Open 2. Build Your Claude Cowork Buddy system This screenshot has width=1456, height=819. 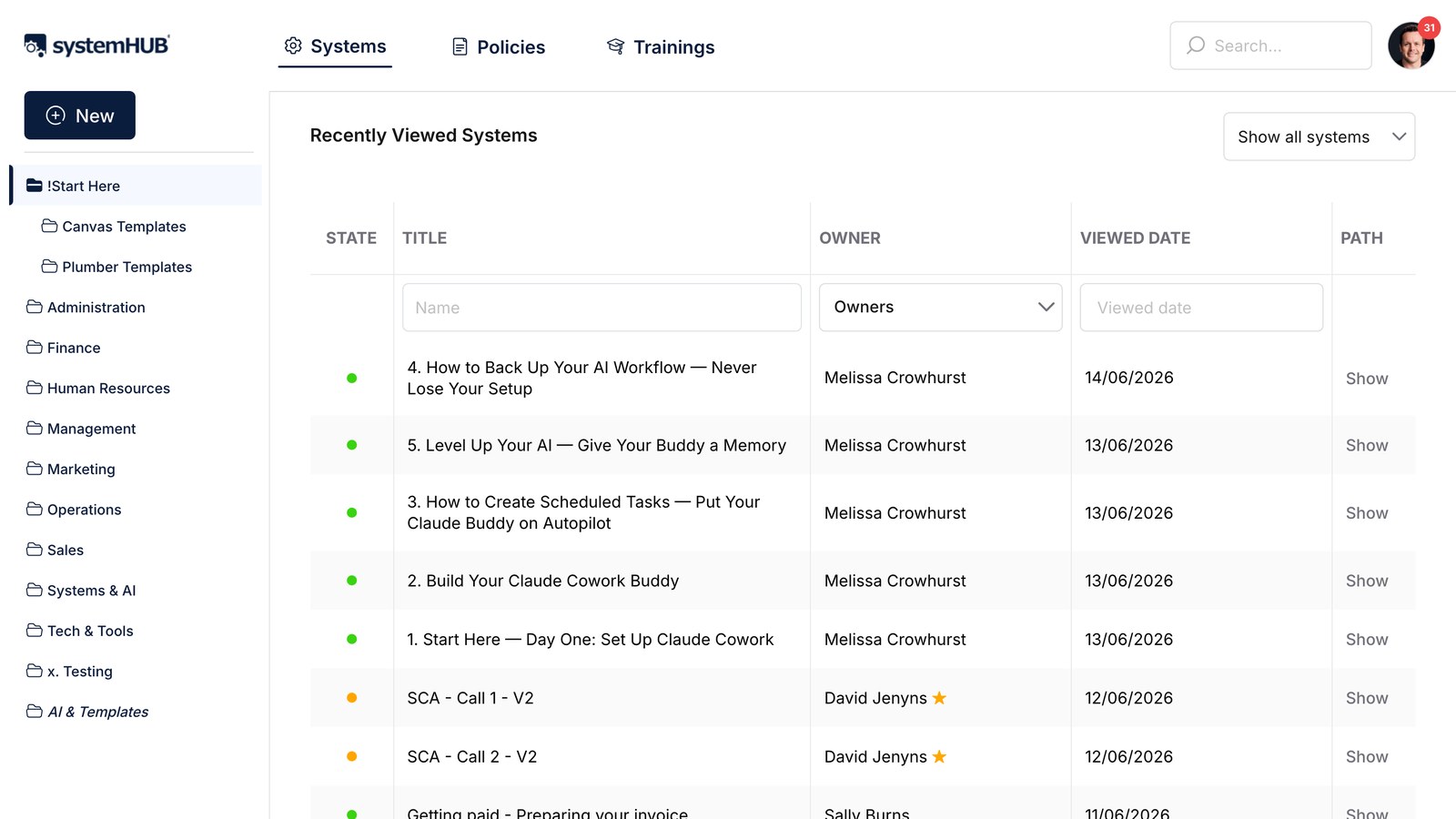pos(543,581)
